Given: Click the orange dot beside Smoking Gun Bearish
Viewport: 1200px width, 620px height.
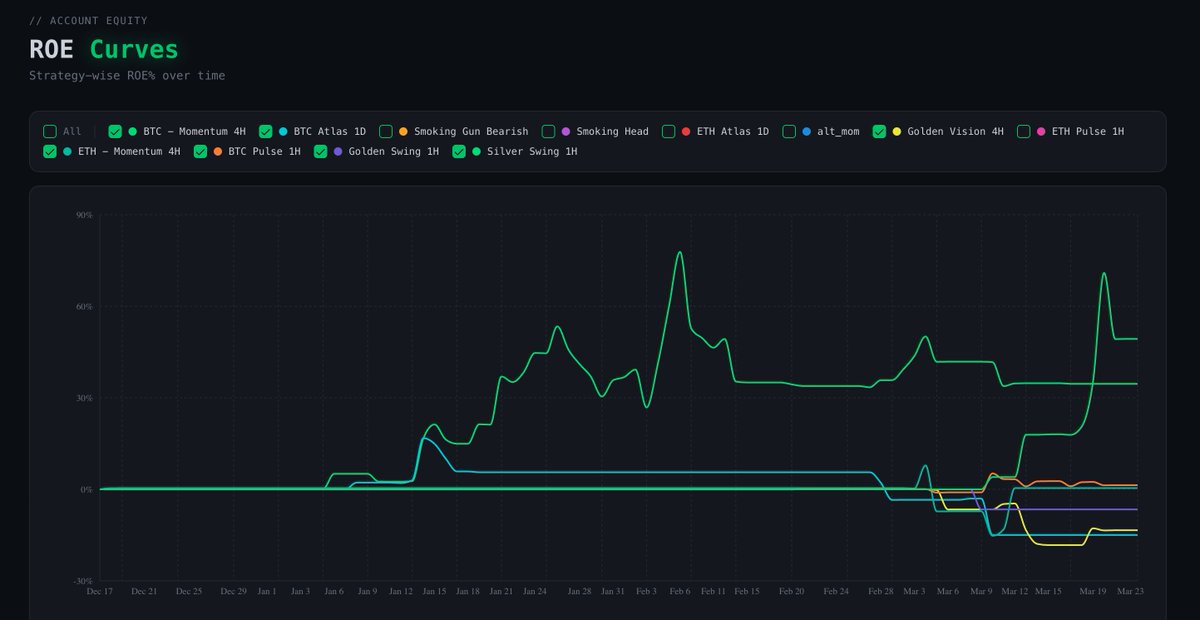Looking at the screenshot, I should click(x=403, y=131).
